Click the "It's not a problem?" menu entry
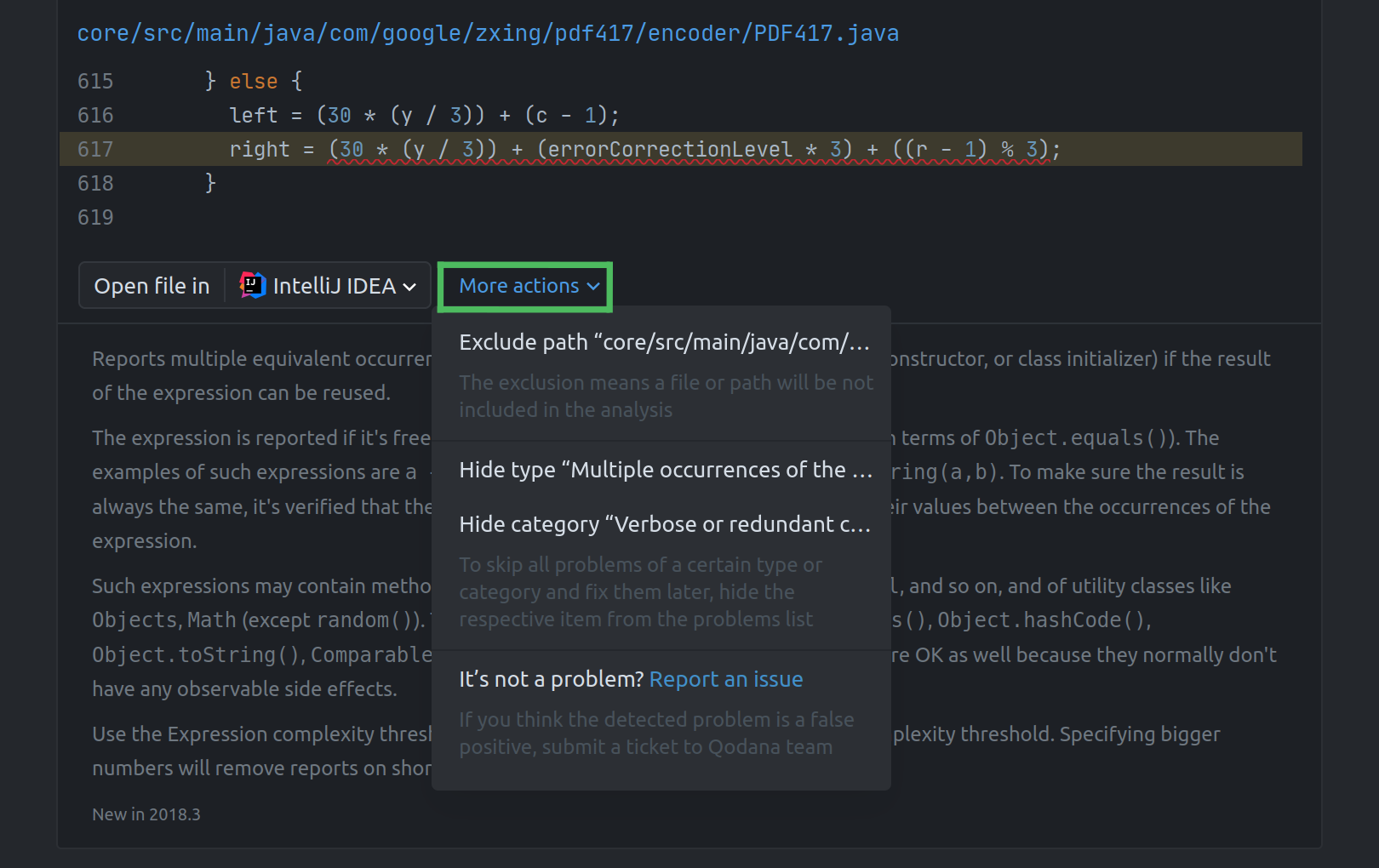This screenshot has height=868, width=1379. tap(550, 679)
